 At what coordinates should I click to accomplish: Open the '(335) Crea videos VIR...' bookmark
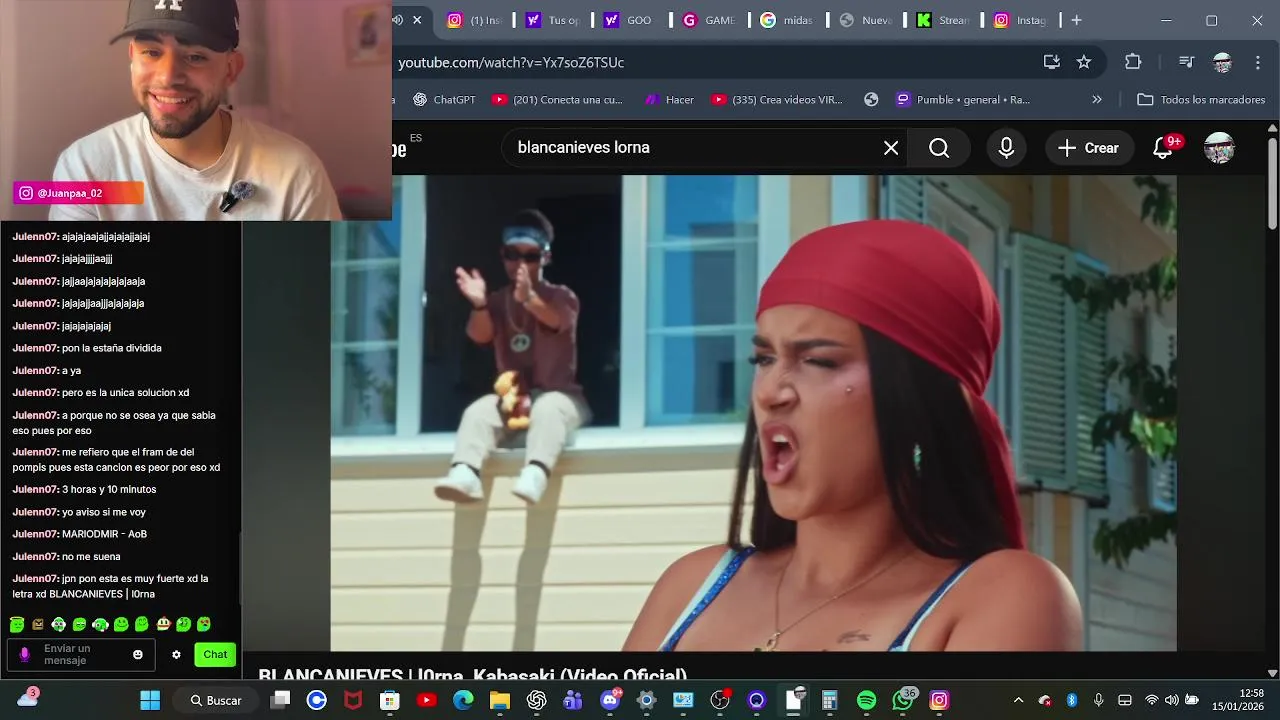pyautogui.click(x=777, y=100)
